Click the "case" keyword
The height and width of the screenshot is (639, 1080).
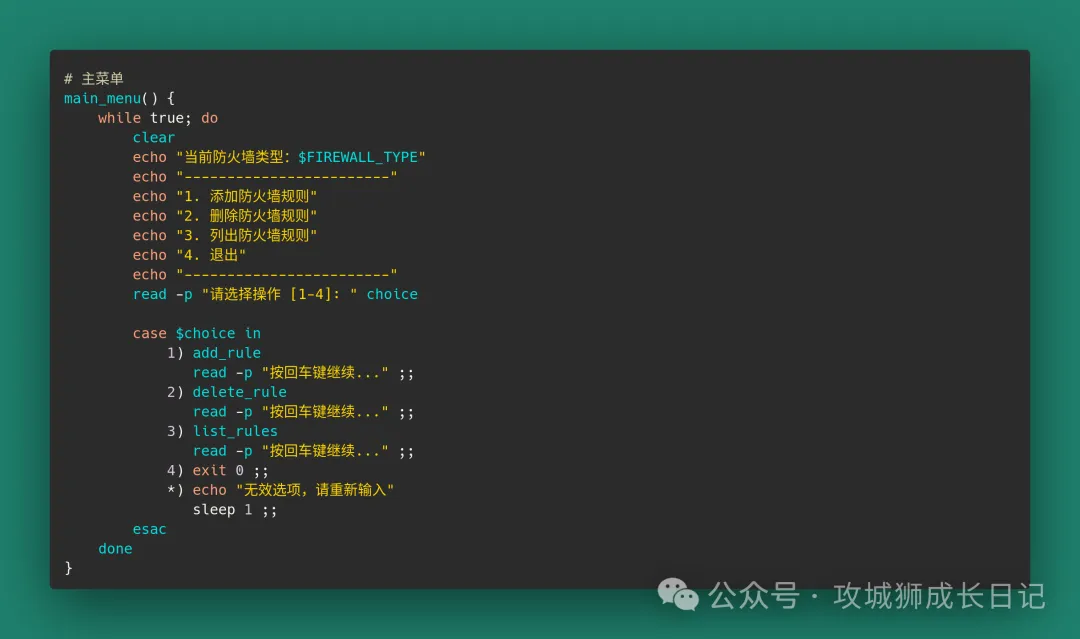click(149, 333)
